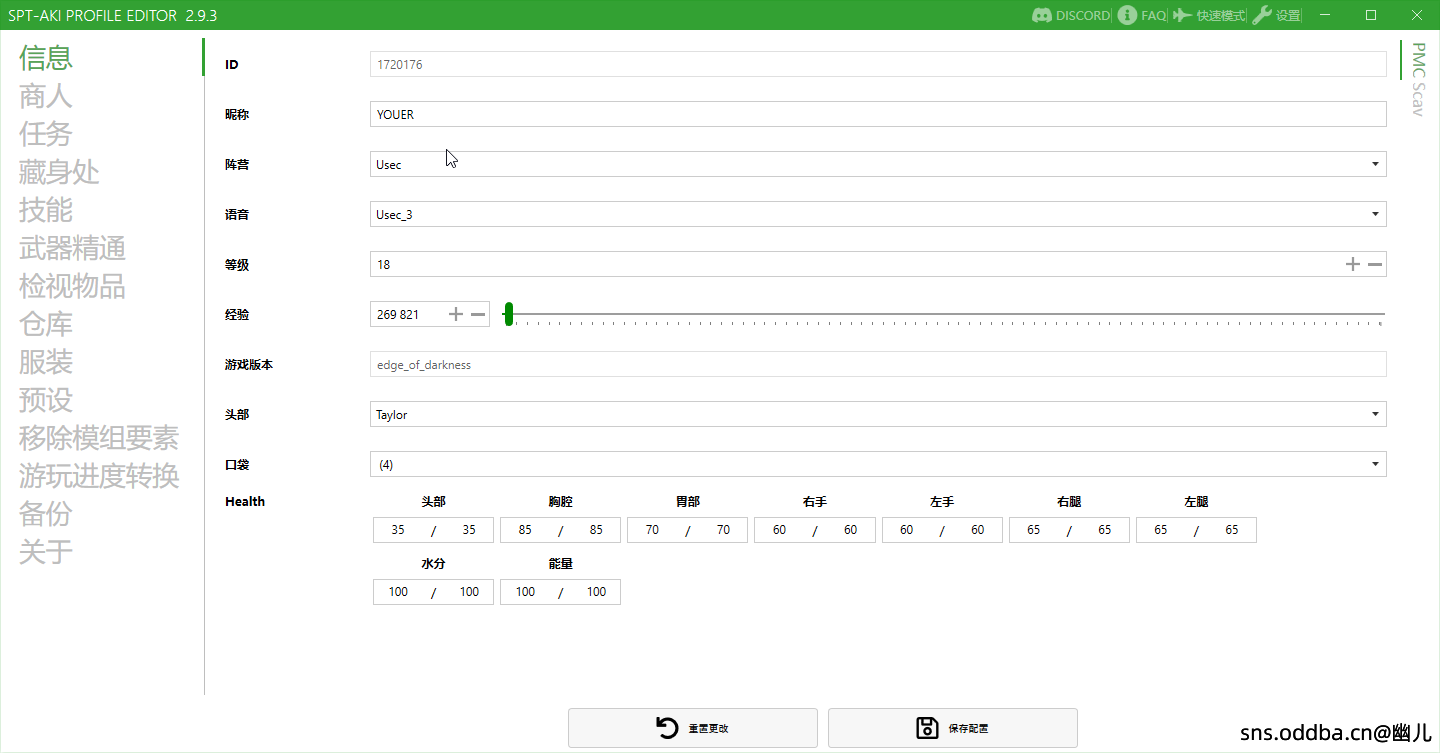Open the 藏身处 (Hideout) section
This screenshot has height=753, width=1440.
[60, 172]
